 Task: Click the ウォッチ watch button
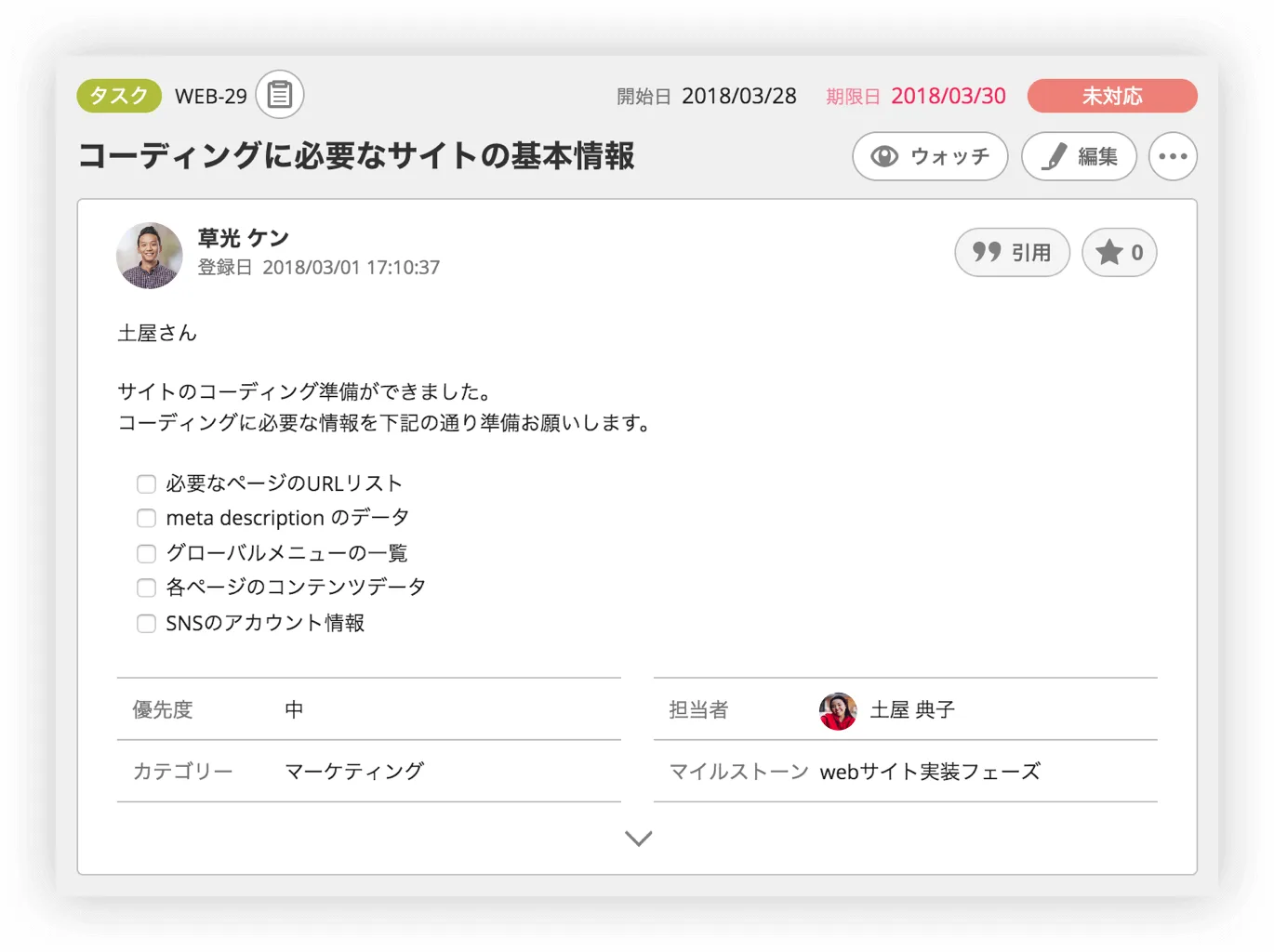(x=930, y=156)
